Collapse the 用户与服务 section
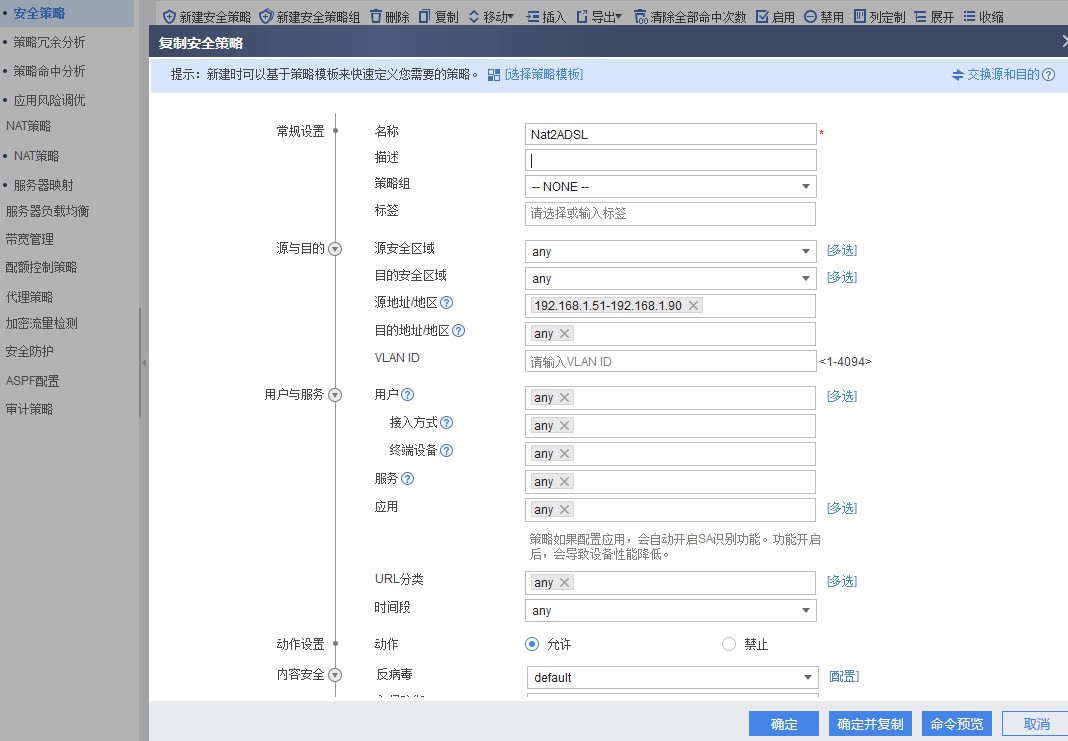The image size is (1068, 741). coord(335,395)
